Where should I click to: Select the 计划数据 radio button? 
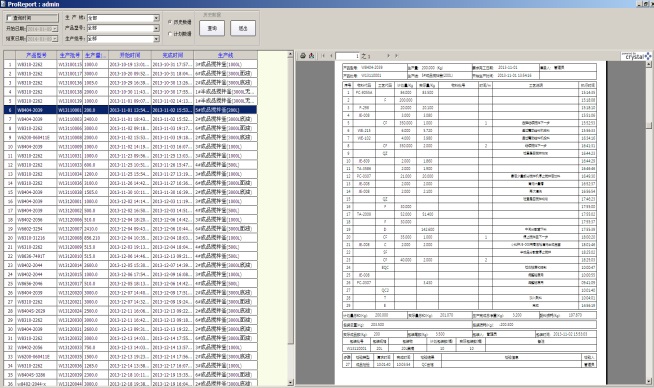[170, 33]
